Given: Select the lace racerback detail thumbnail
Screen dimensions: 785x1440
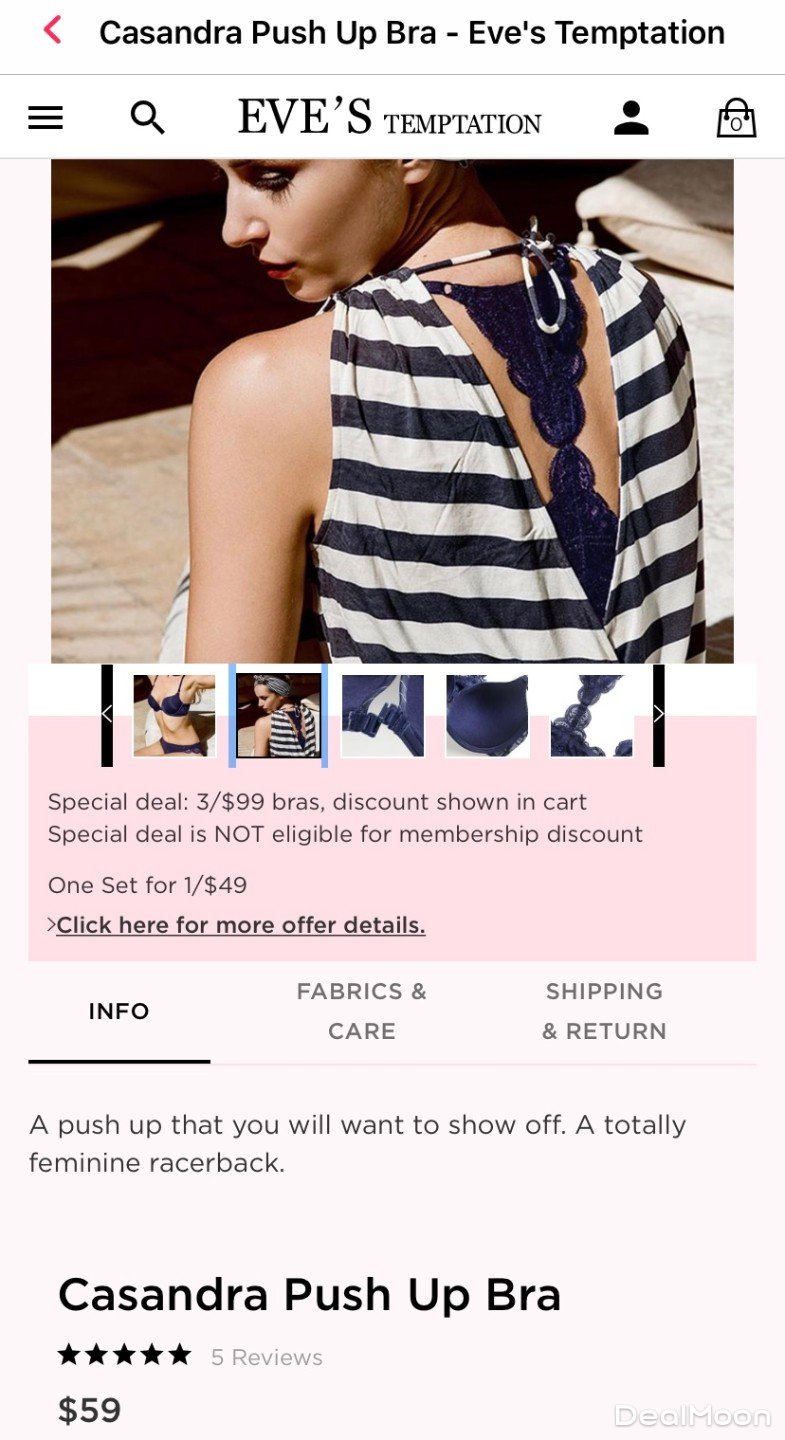Looking at the screenshot, I should tap(591, 715).
